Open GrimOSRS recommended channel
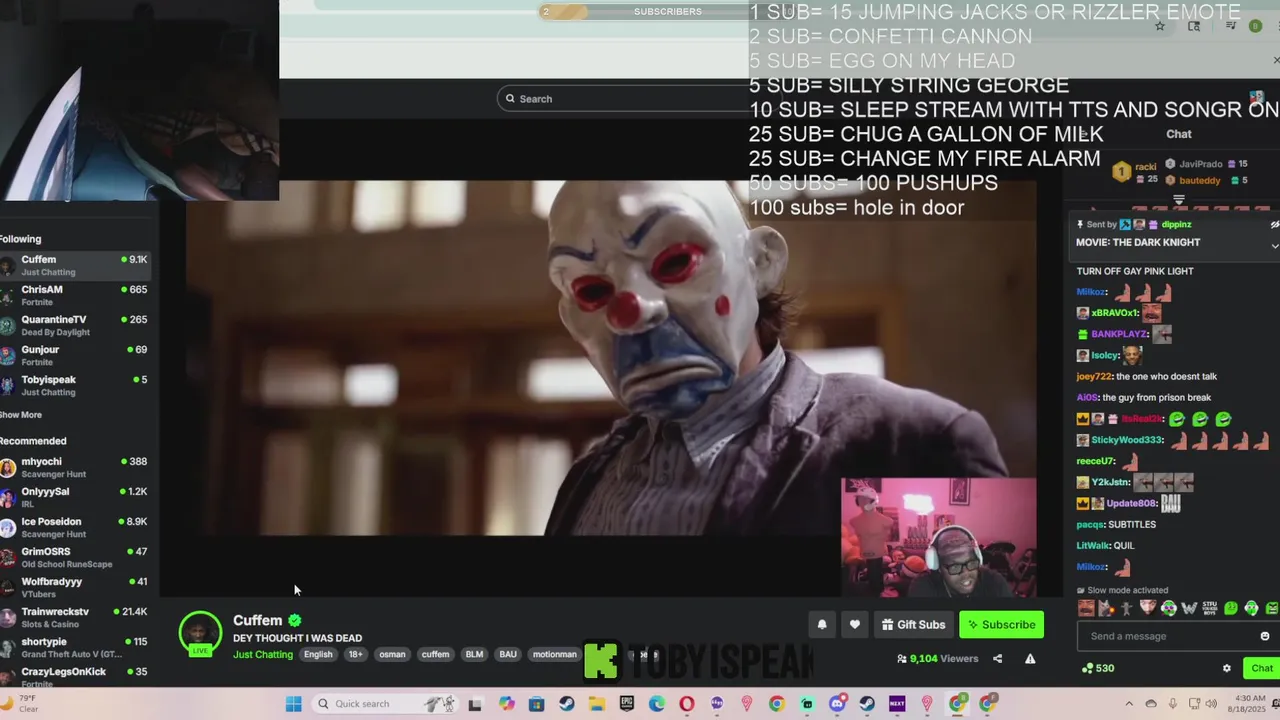The height and width of the screenshot is (720, 1280). 75,557
